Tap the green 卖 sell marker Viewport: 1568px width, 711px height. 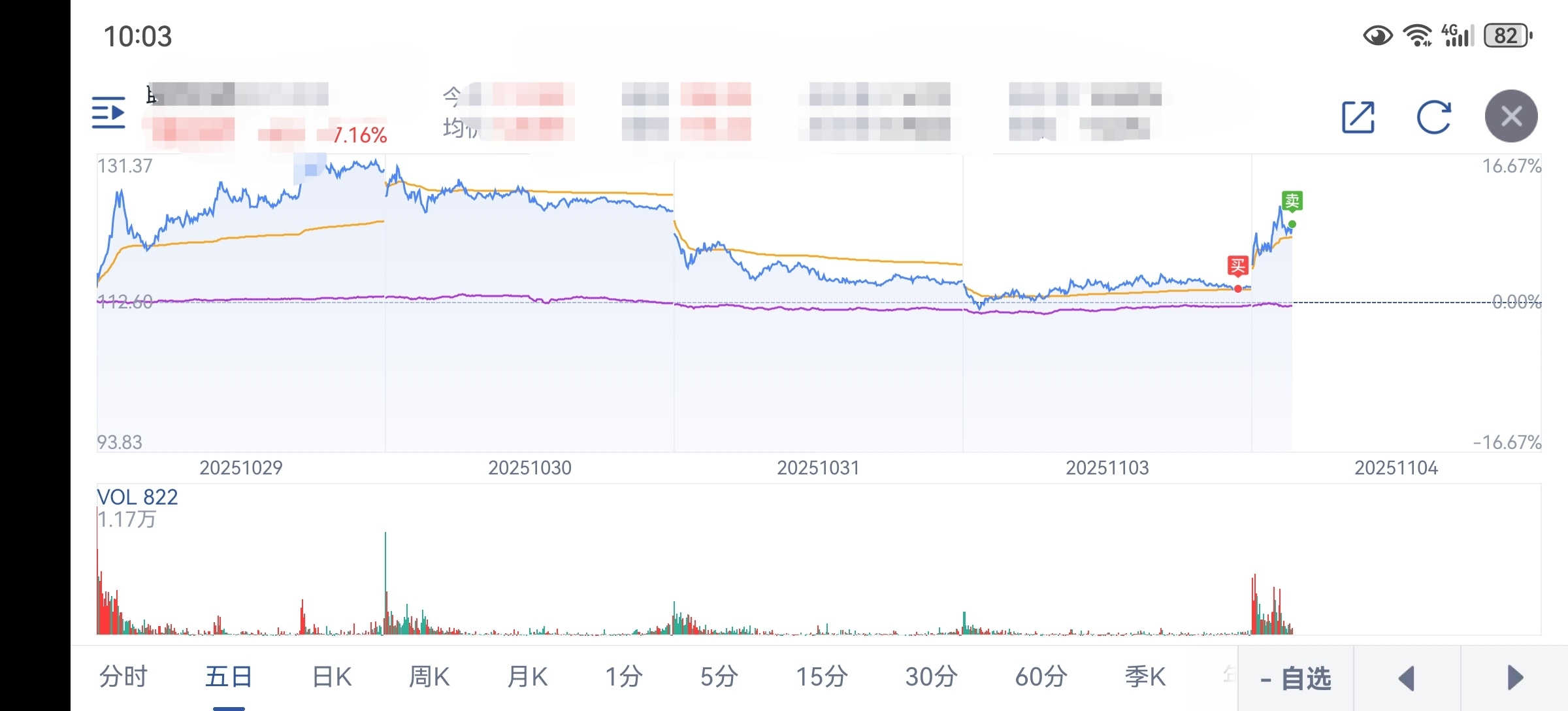pyautogui.click(x=1292, y=201)
